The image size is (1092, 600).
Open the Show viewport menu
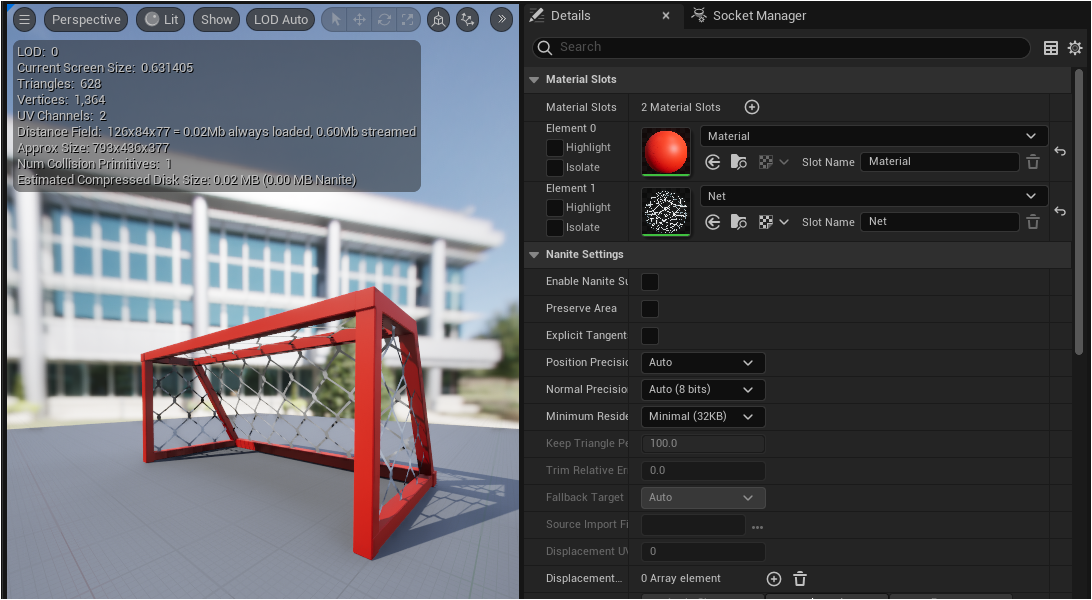pyautogui.click(x=216, y=19)
